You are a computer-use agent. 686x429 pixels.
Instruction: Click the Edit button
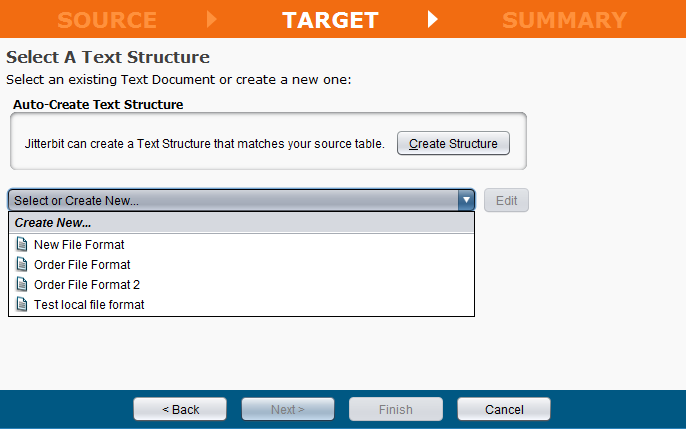coord(506,200)
